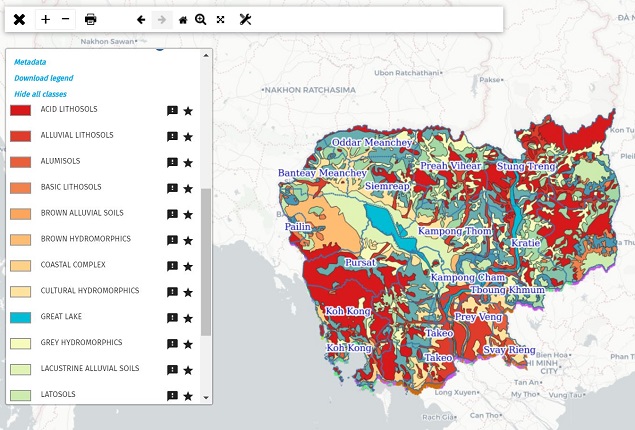Image resolution: width=635 pixels, height=430 pixels.
Task: Zoom in on the map with plus button
Action: click(x=46, y=19)
